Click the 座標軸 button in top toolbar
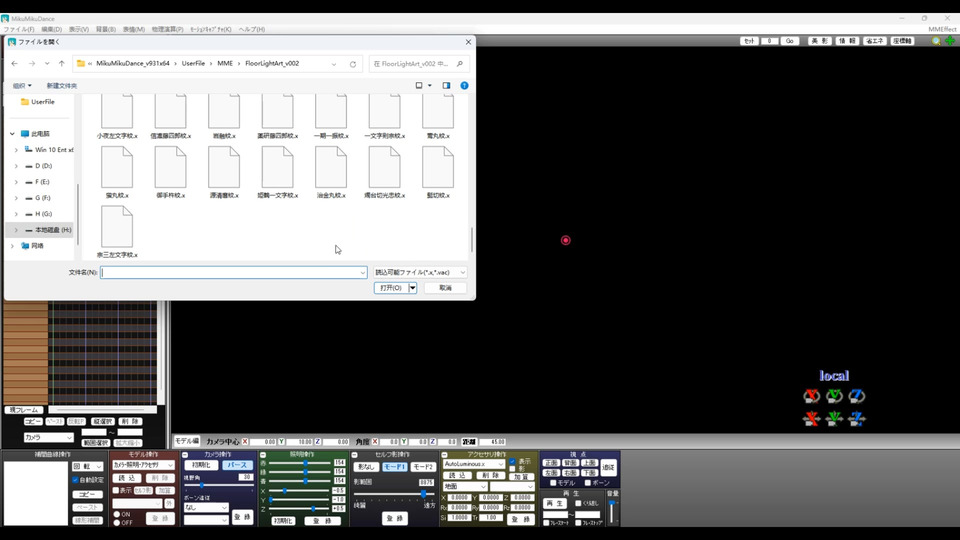Image resolution: width=960 pixels, height=540 pixels. pos(902,41)
